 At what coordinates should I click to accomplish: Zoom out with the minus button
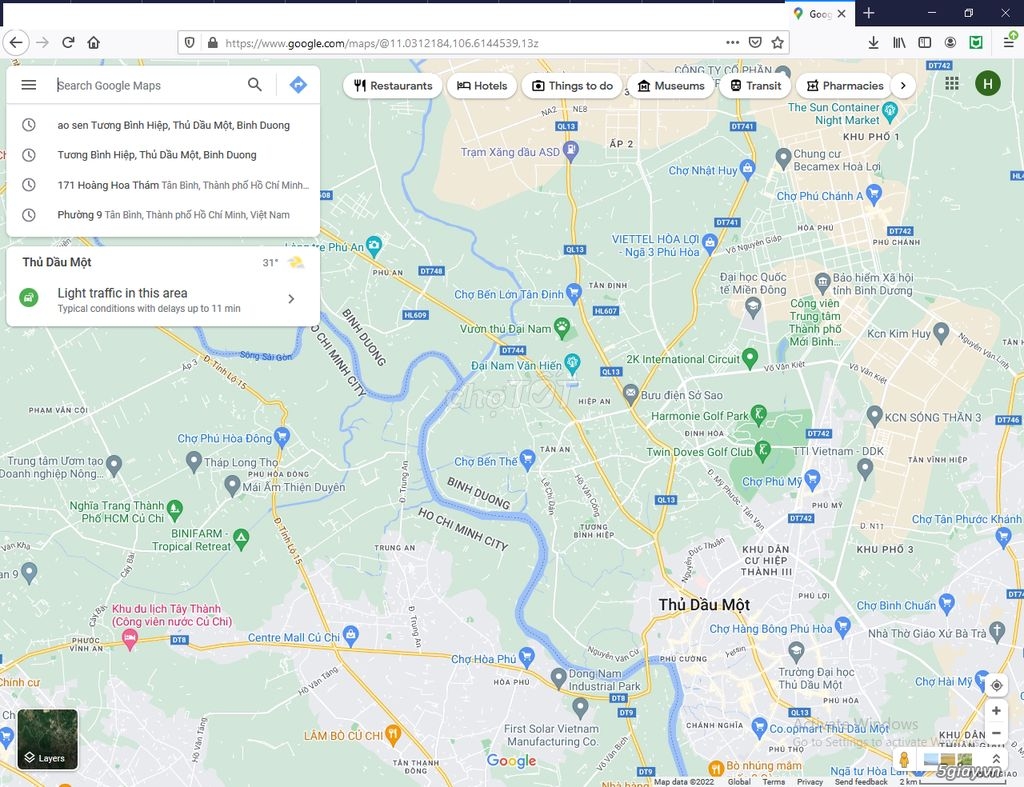coord(996,733)
